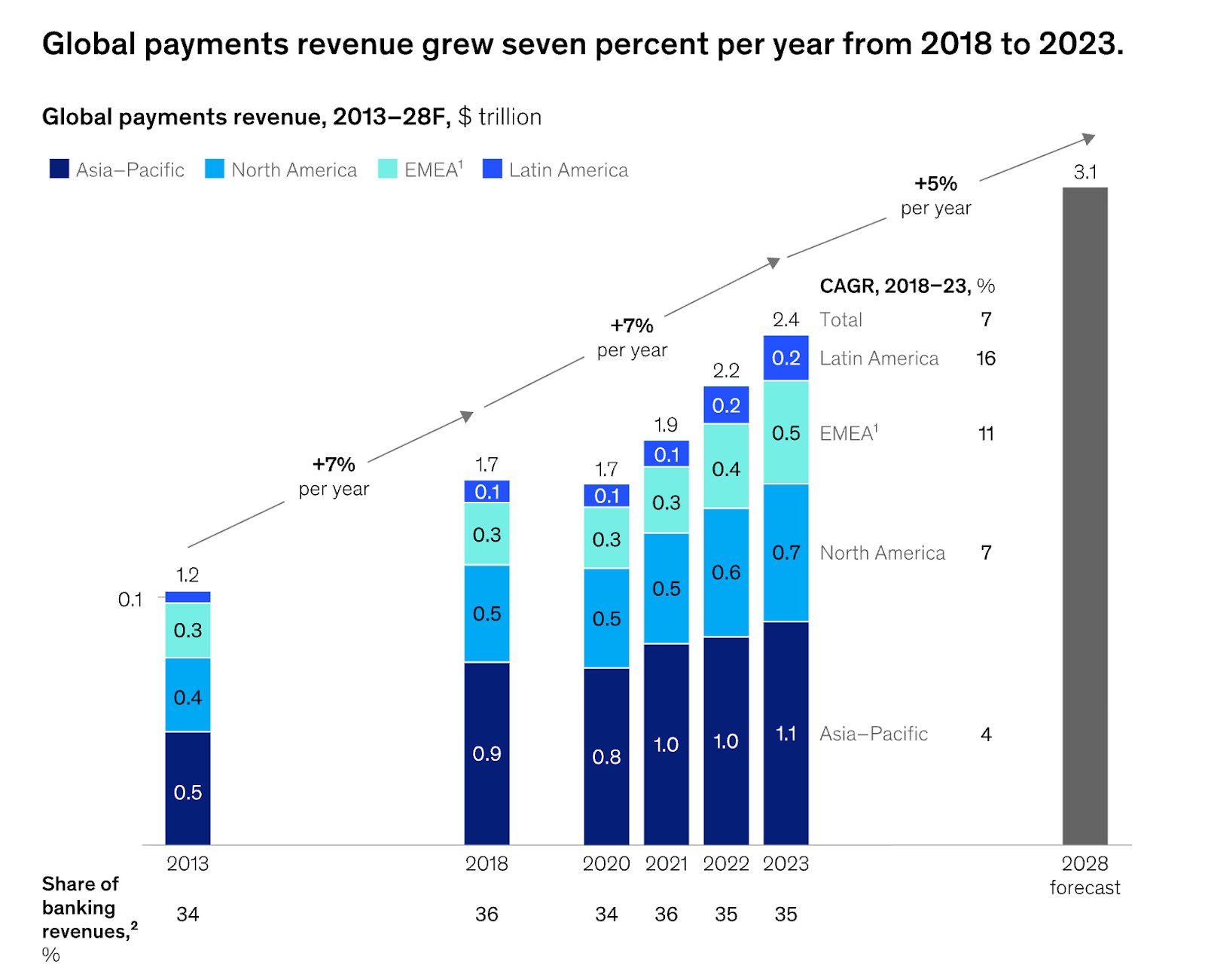
Task: Click the arrowhead pointing toward the 3.1 bar
Action: 1088,139
